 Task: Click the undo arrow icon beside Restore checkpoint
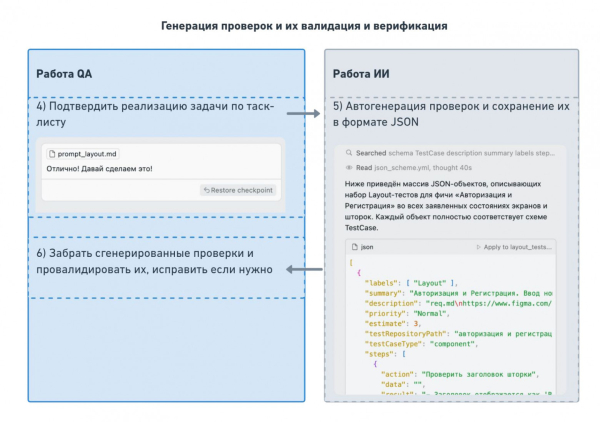pyautogui.click(x=207, y=189)
